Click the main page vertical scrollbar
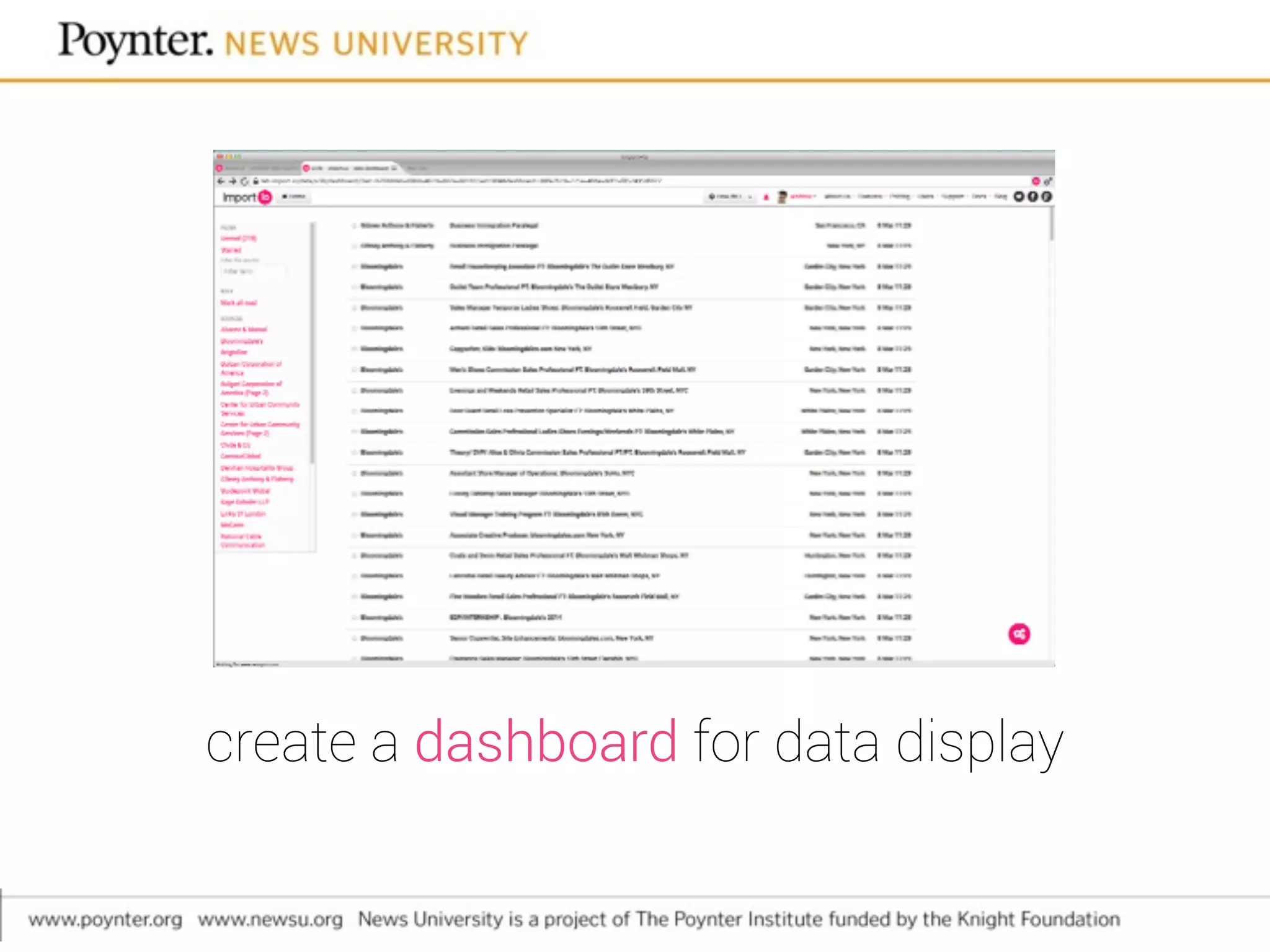Screen dimensions: 1270x952 point(1051,224)
